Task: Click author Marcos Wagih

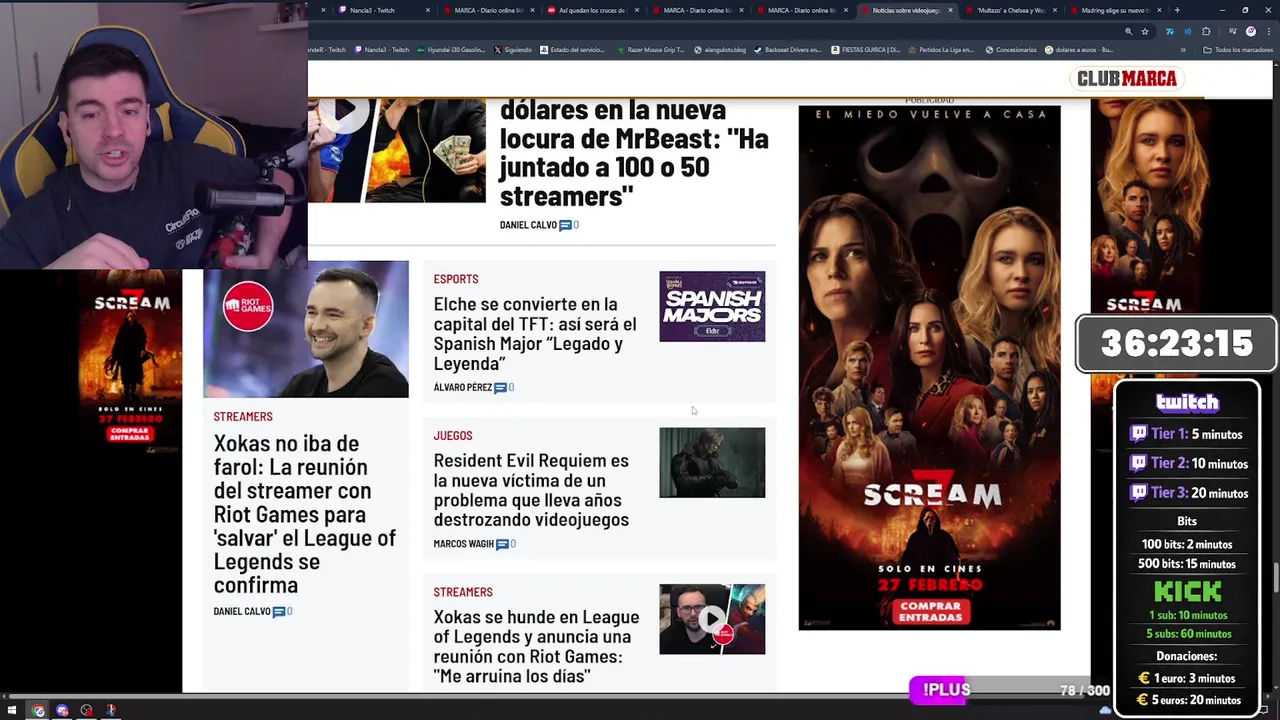Action: point(464,544)
